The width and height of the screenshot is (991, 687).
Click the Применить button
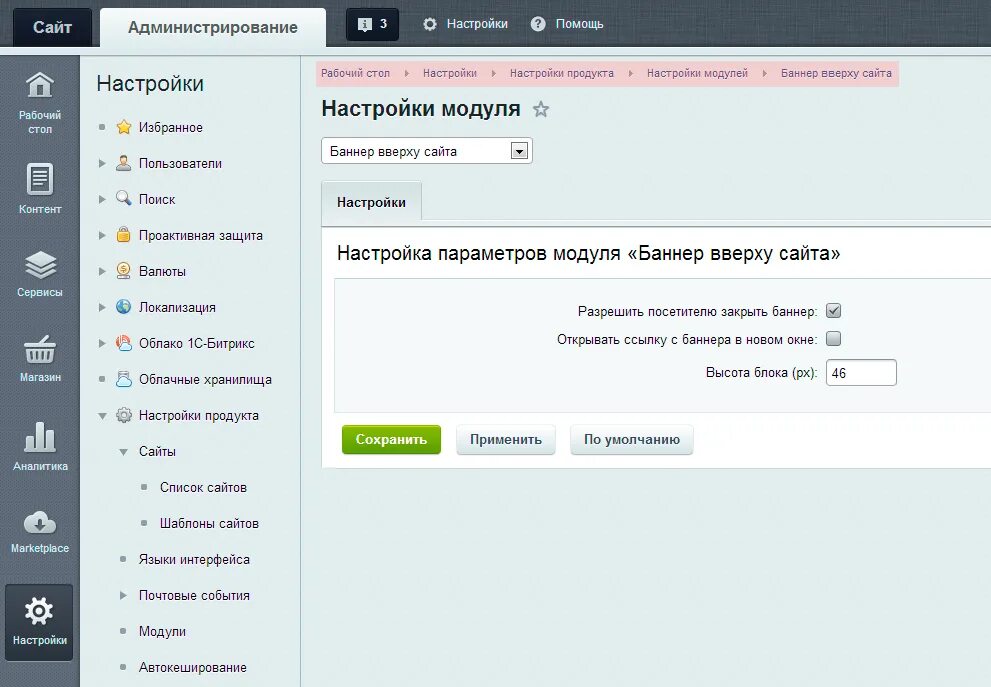(x=506, y=439)
